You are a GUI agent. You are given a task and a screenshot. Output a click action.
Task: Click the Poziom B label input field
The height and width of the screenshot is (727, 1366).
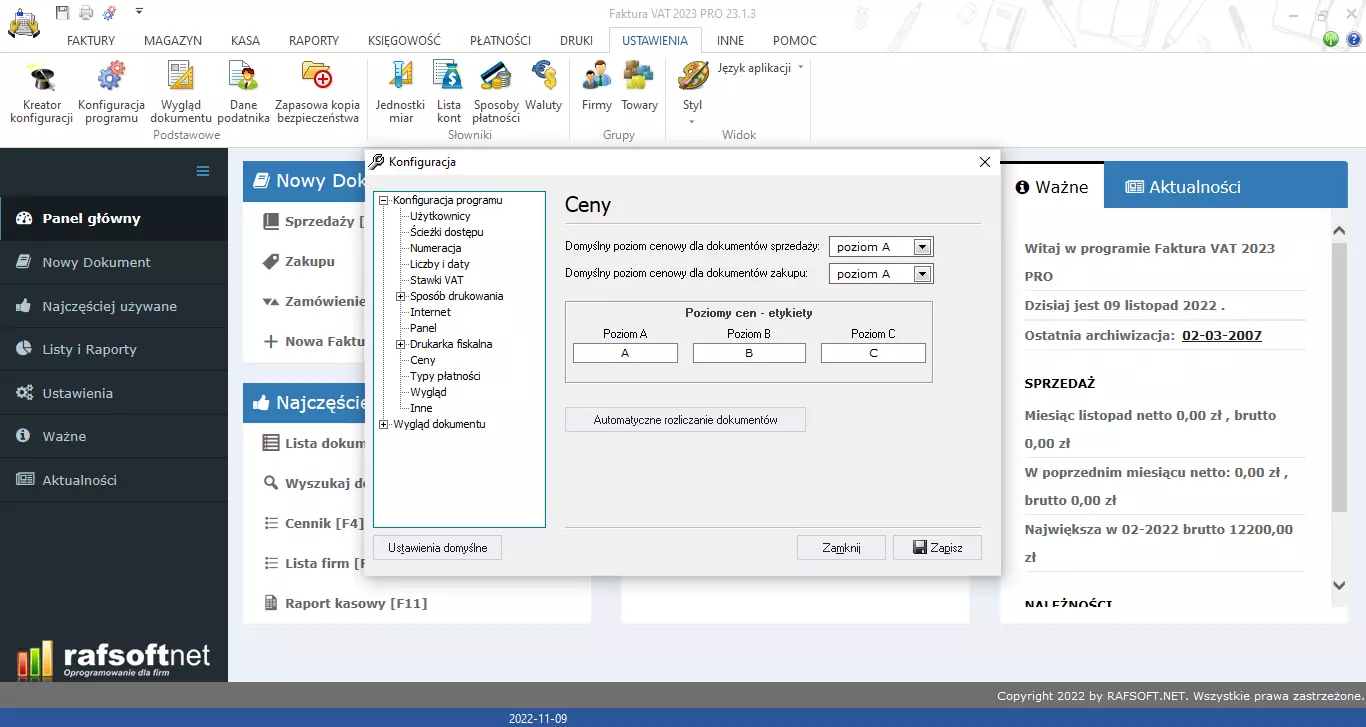[x=749, y=352]
